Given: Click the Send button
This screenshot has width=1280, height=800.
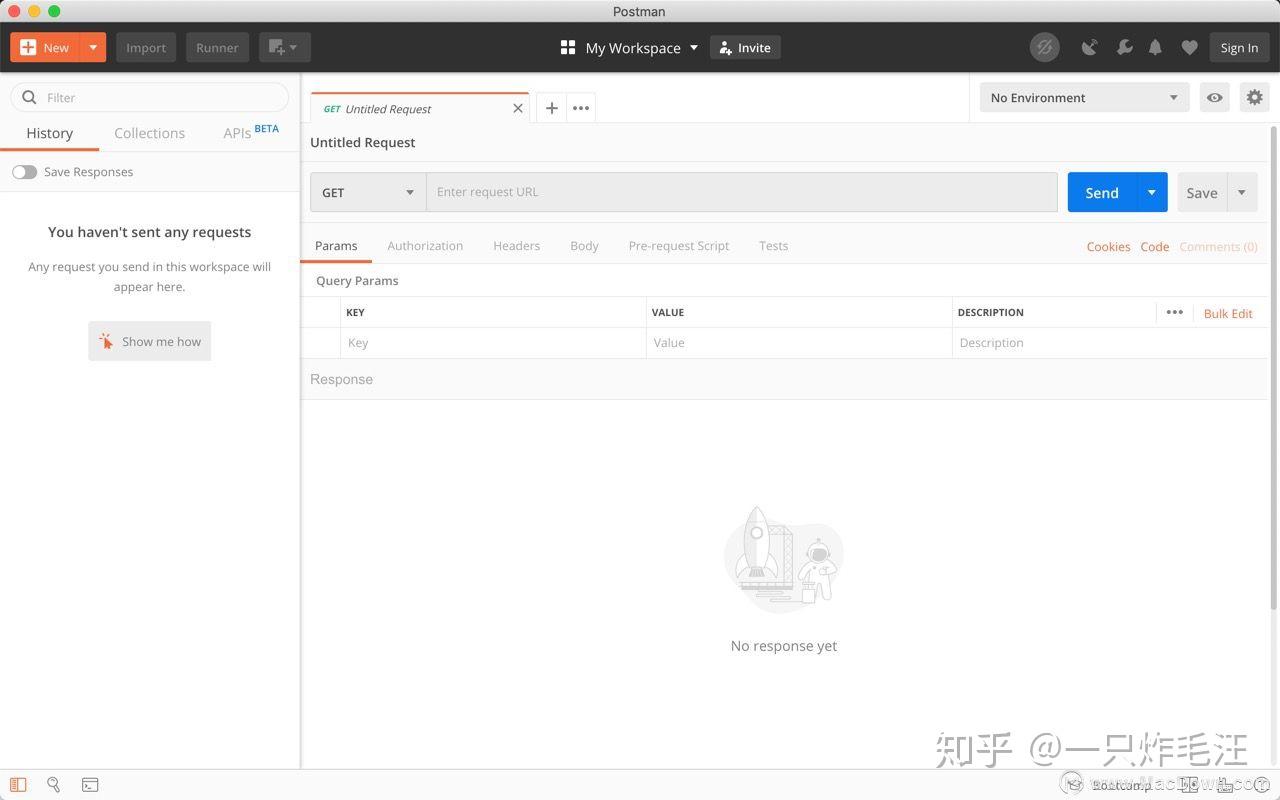Looking at the screenshot, I should pyautogui.click(x=1101, y=192).
